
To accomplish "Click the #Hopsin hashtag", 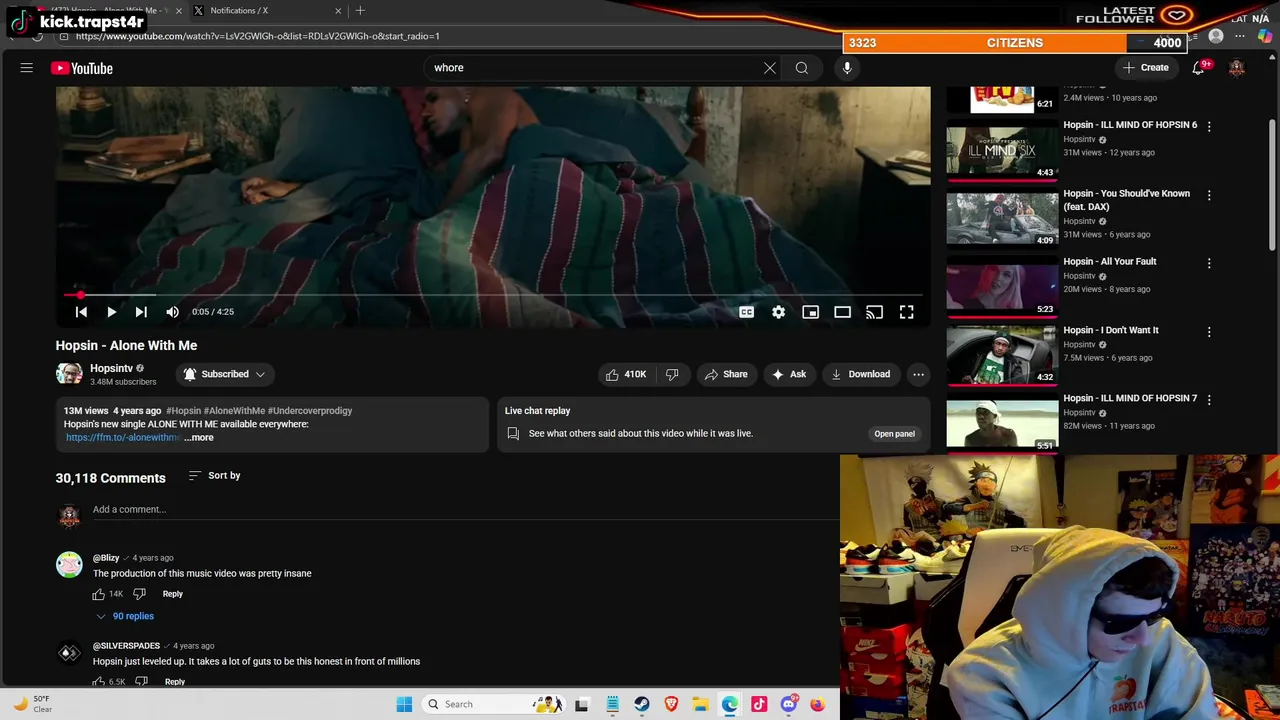I will pyautogui.click(x=183, y=410).
